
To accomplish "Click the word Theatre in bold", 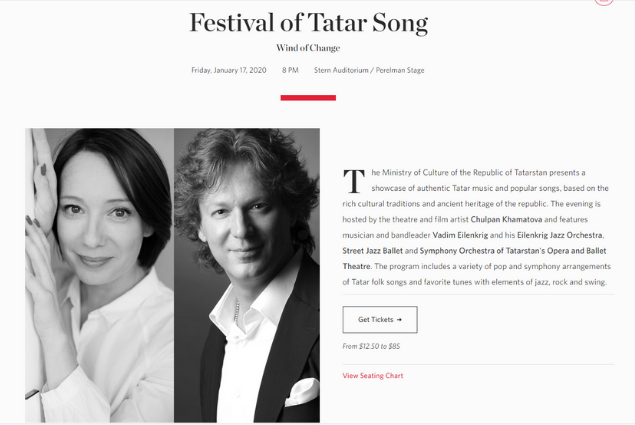I will pyautogui.click(x=357, y=266).
